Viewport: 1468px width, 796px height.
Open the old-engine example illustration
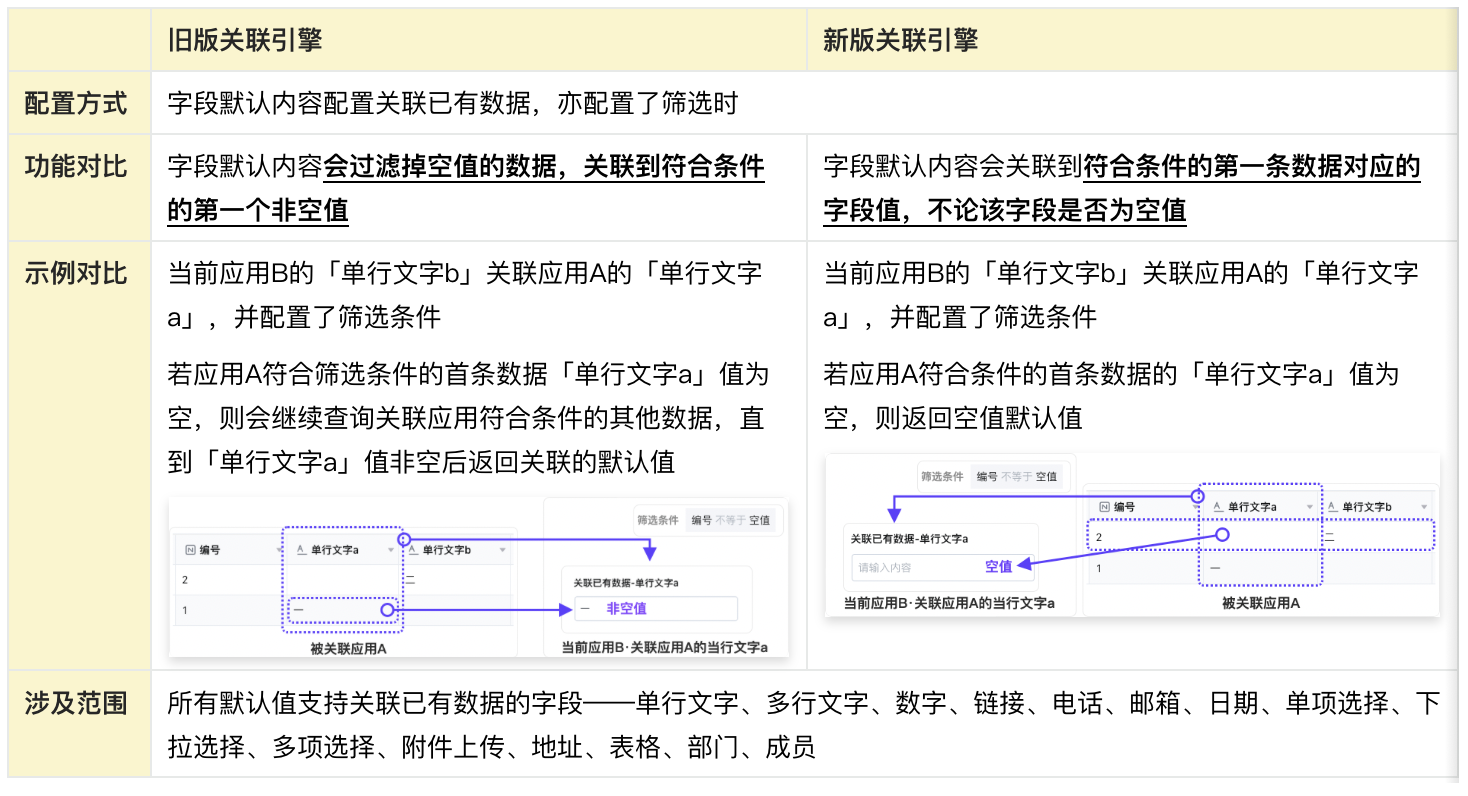479,577
